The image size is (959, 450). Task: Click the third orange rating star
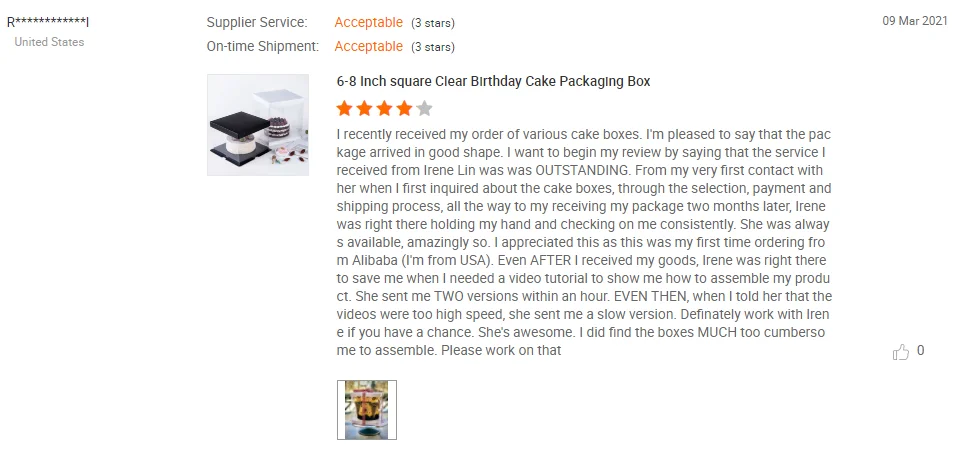(385, 108)
